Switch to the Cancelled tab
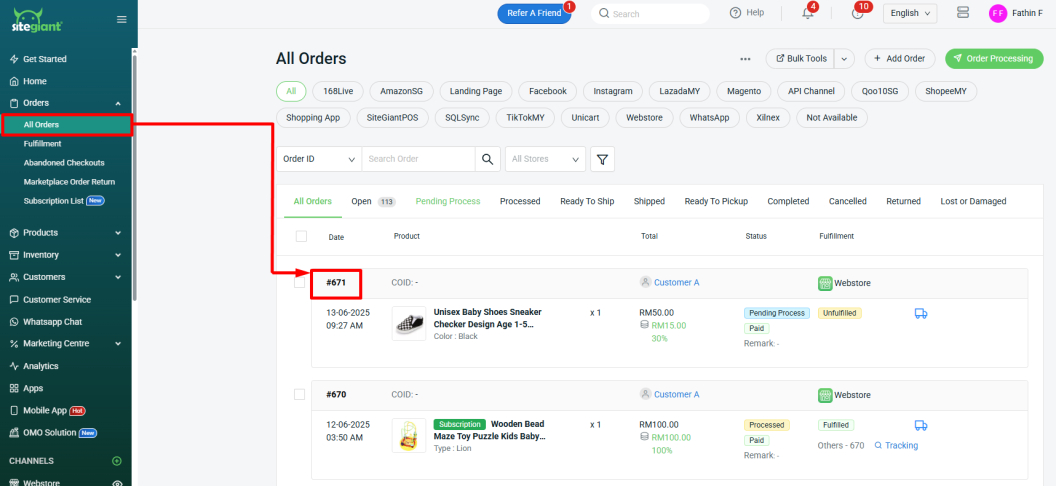This screenshot has width=1056, height=486. (847, 201)
